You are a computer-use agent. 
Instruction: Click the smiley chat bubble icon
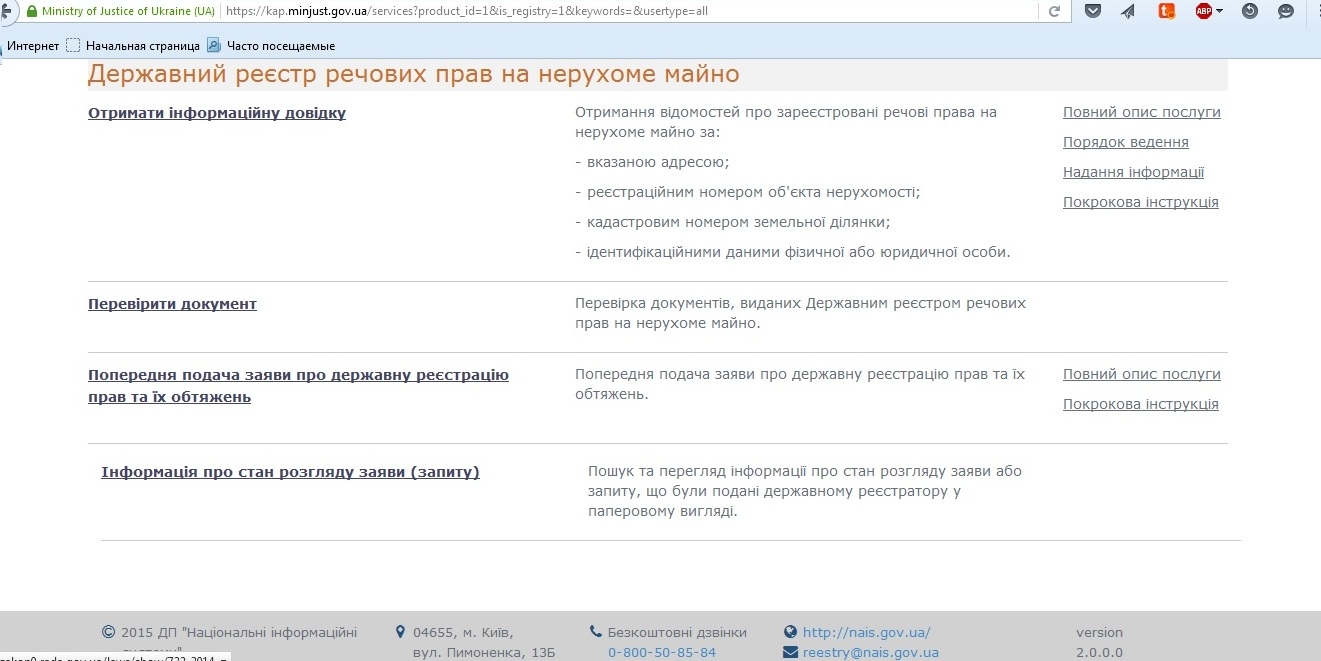1286,12
